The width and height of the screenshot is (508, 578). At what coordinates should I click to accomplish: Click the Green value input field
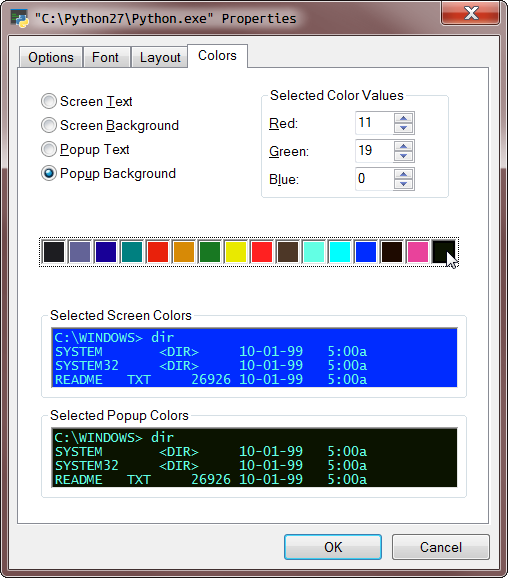coord(374,151)
